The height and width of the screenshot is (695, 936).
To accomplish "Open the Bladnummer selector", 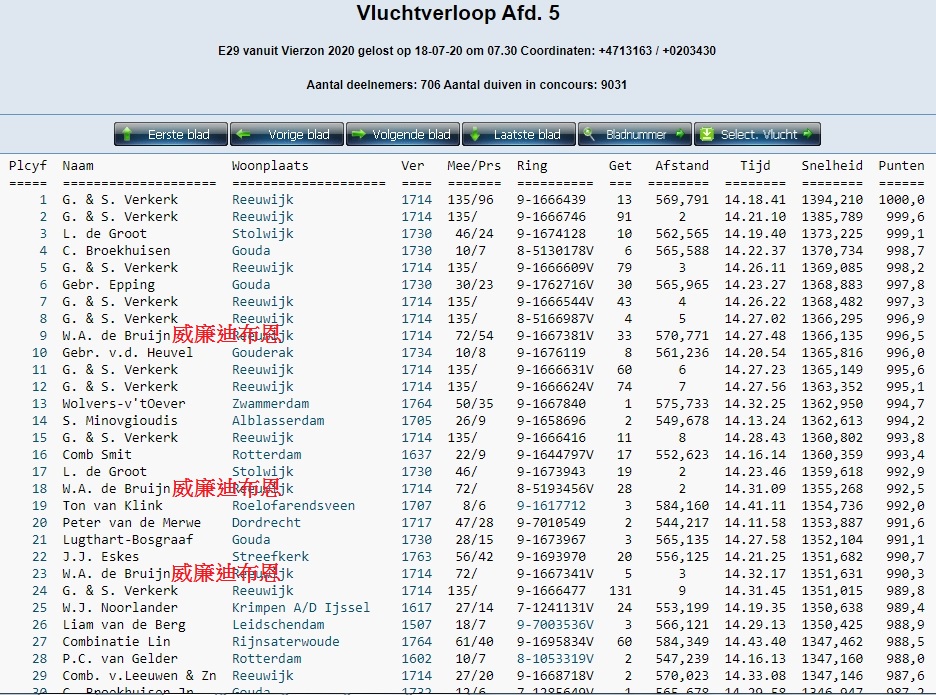I will tap(635, 134).
